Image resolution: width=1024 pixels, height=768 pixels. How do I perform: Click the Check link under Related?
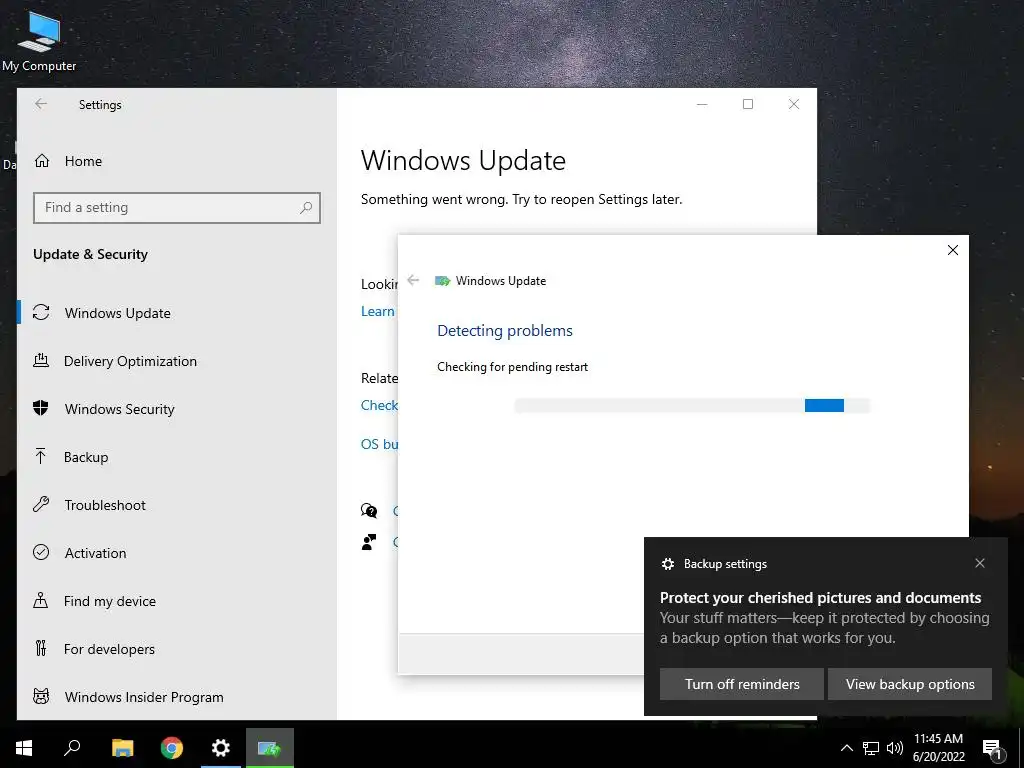coord(379,405)
